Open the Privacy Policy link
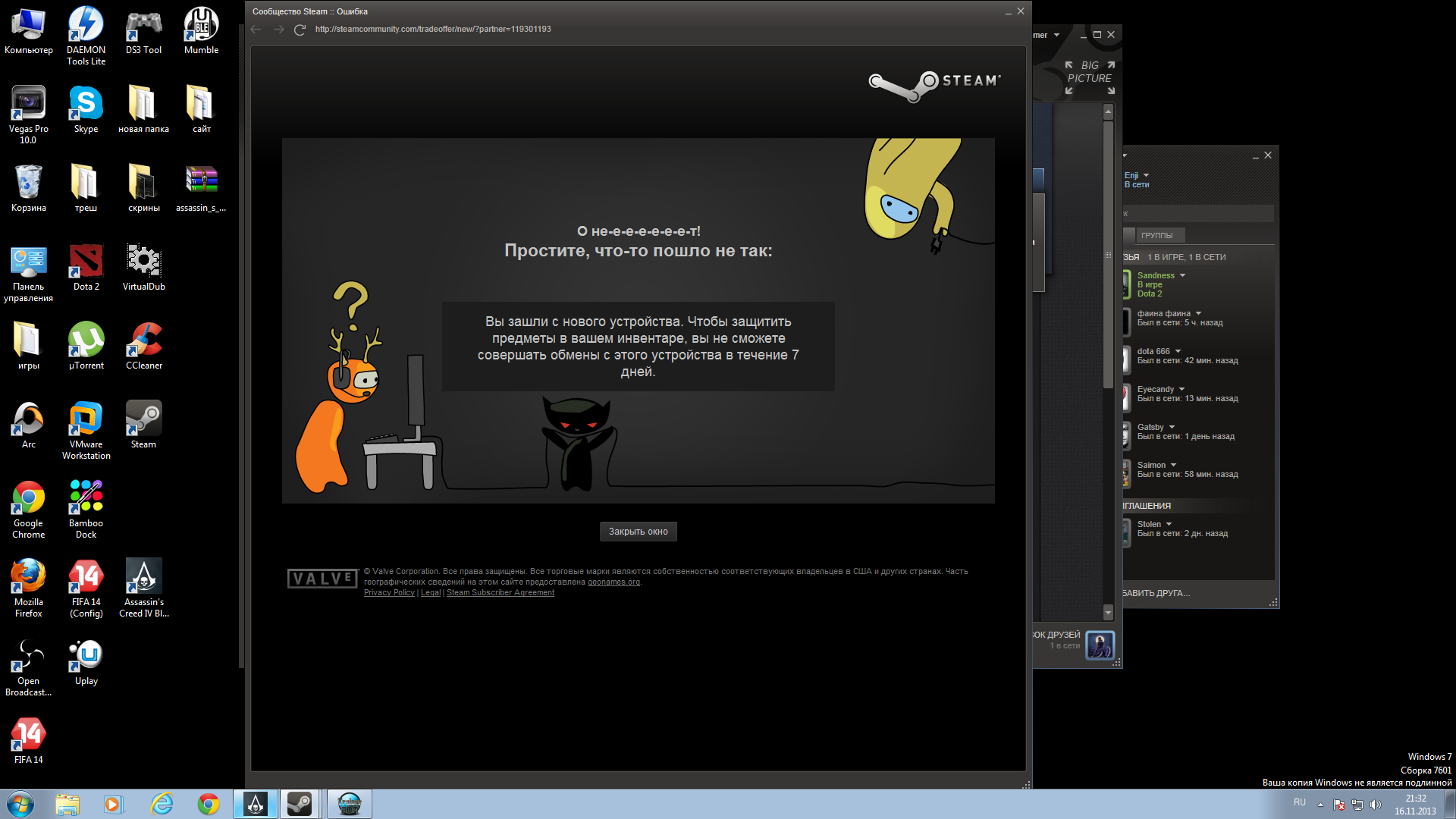Image resolution: width=1456 pixels, height=819 pixels. [x=389, y=593]
